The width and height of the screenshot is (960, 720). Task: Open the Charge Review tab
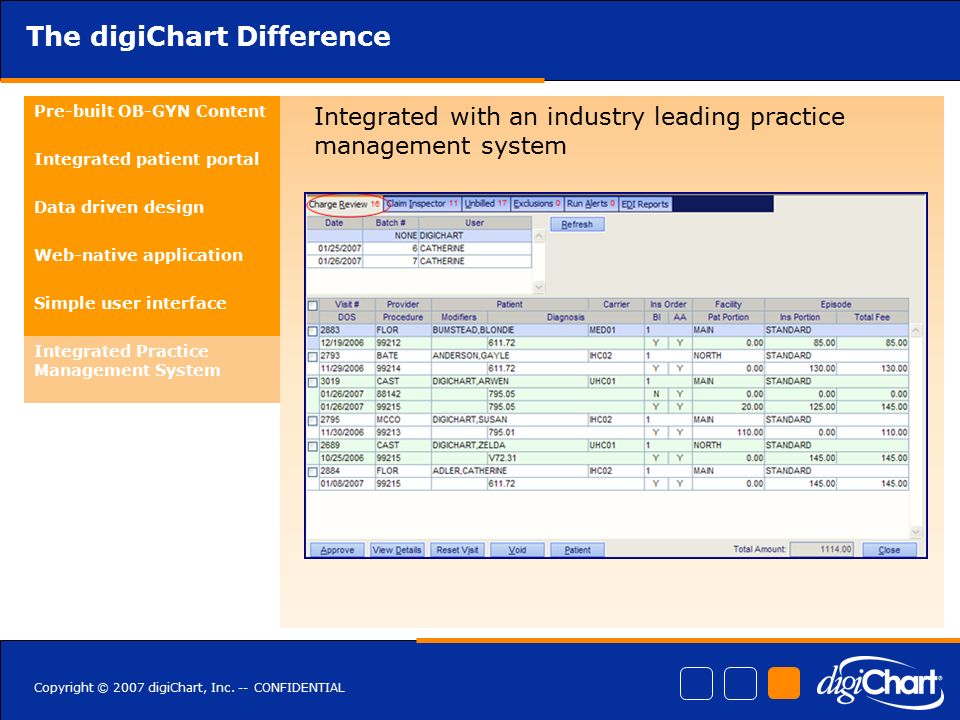(x=344, y=204)
